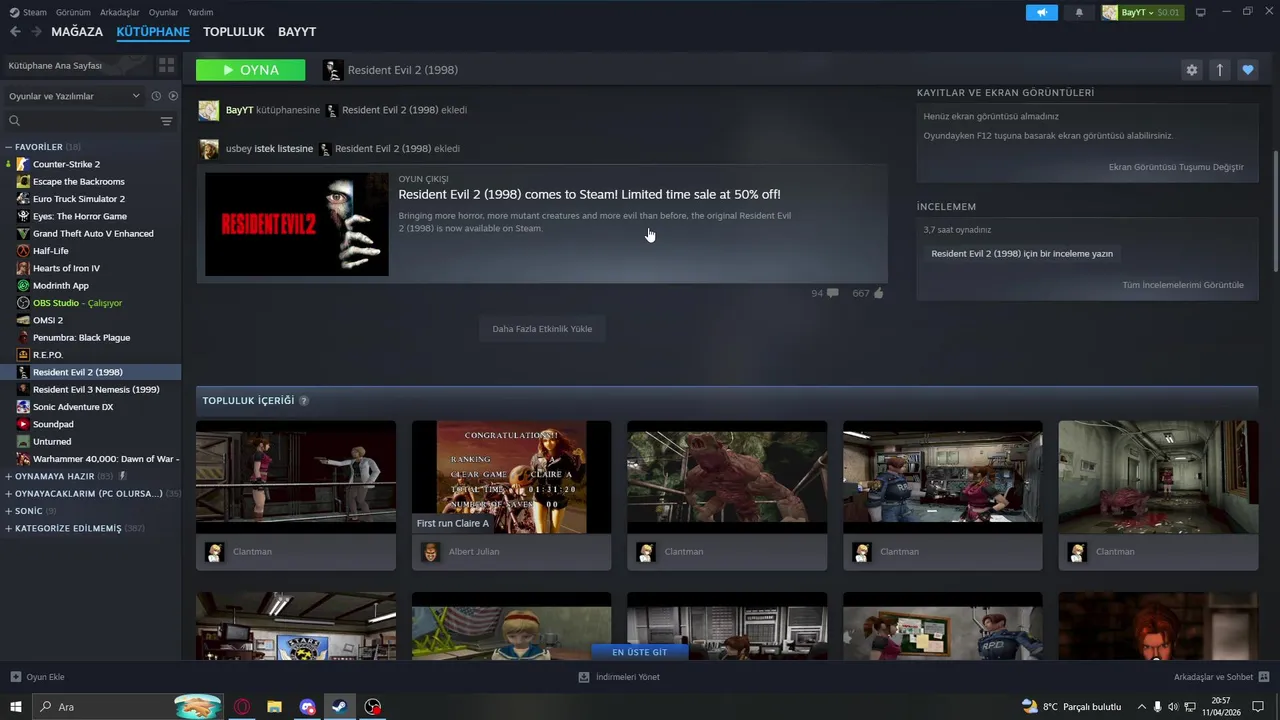The height and width of the screenshot is (720, 1280).
Task: Open Discord from the taskbar
Action: 307,707
